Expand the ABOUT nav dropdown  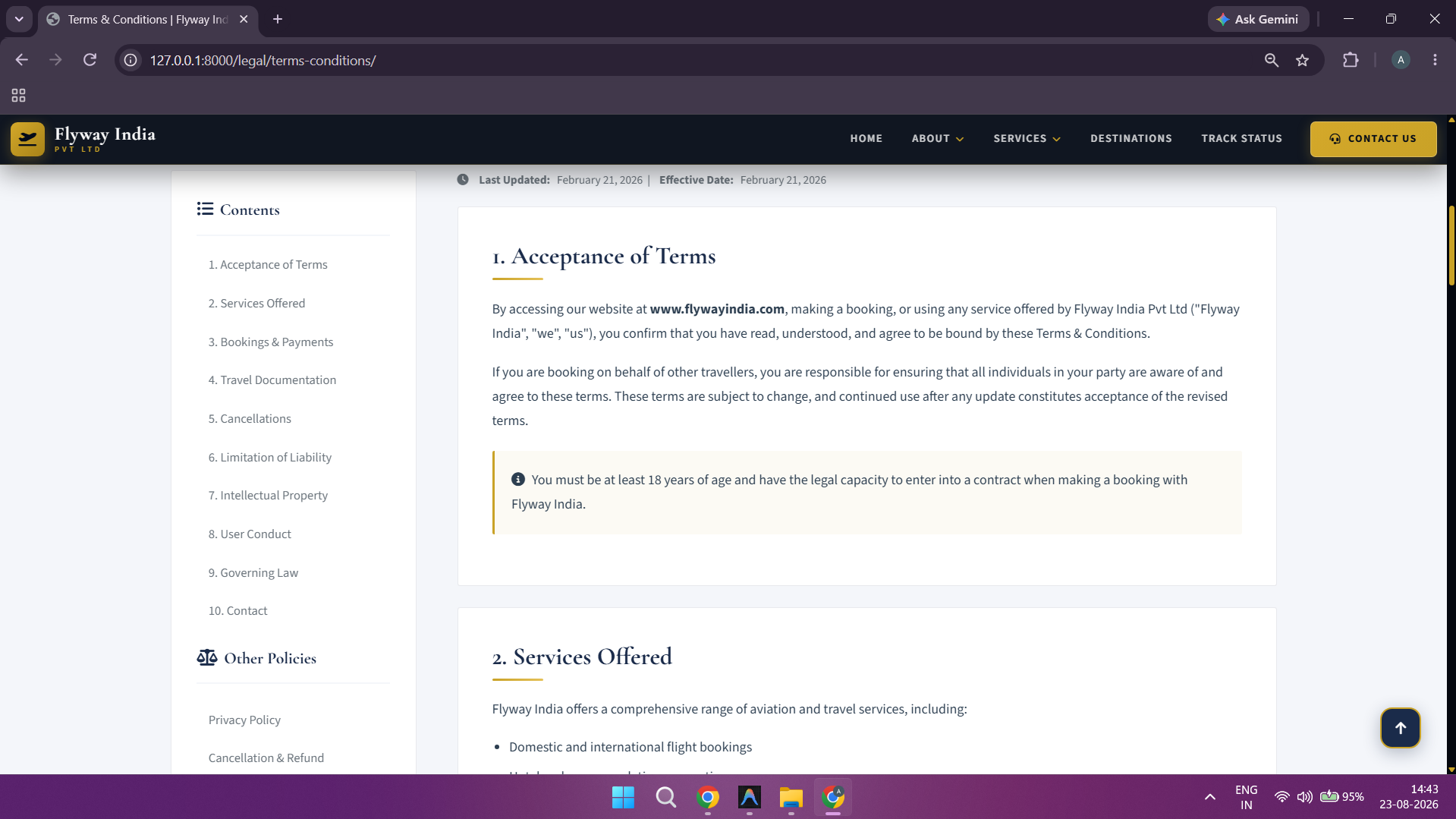[938, 138]
